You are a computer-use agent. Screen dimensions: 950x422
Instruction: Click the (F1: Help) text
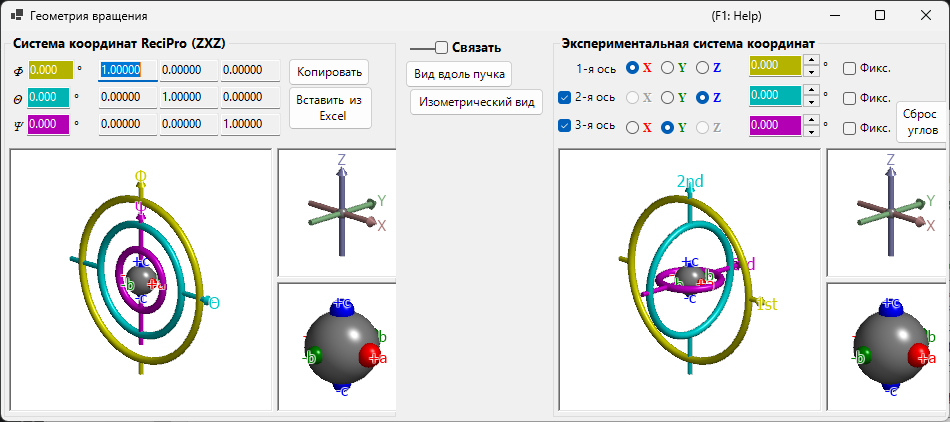tap(736, 16)
